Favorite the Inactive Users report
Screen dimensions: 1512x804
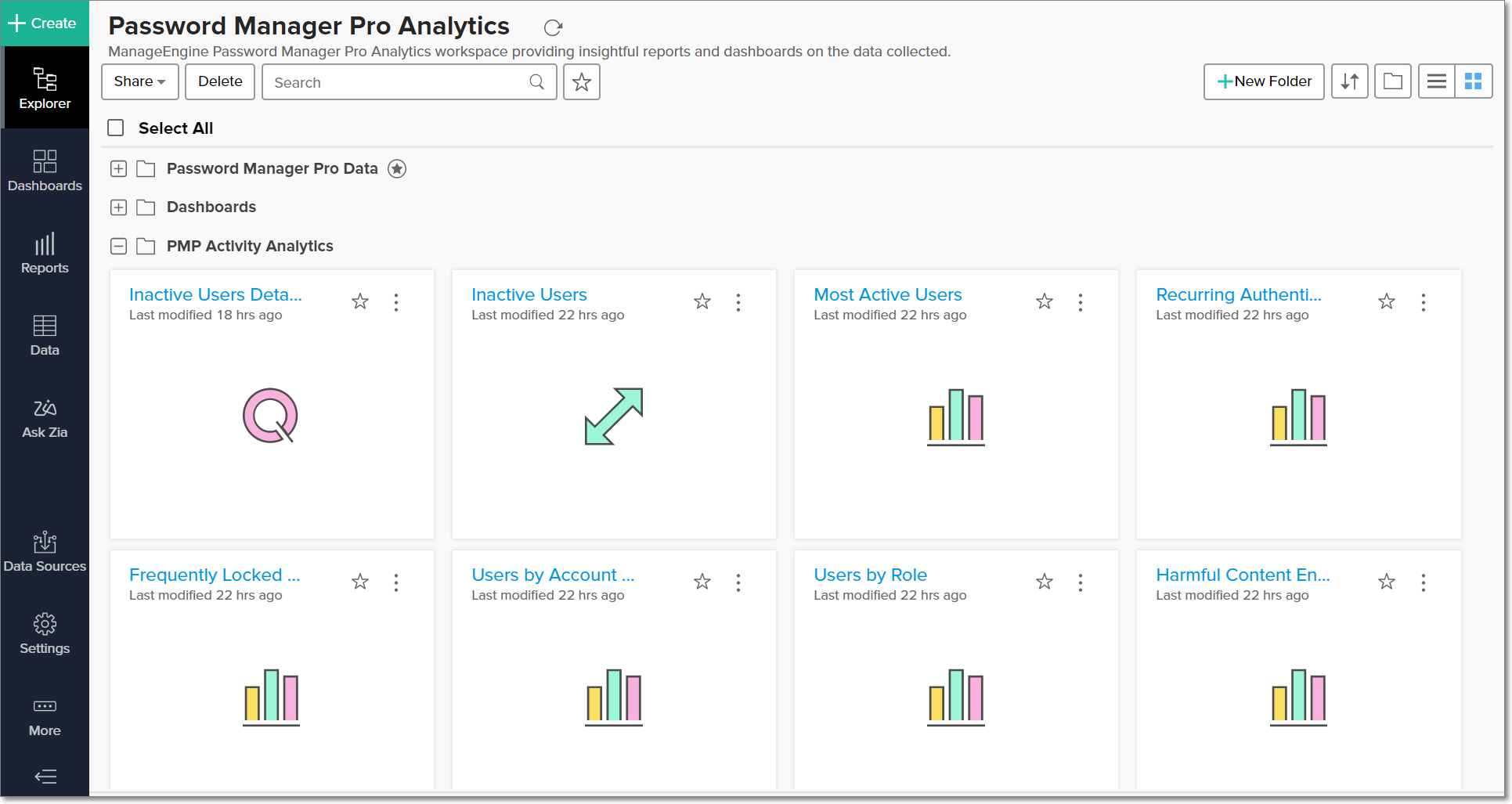coord(702,301)
